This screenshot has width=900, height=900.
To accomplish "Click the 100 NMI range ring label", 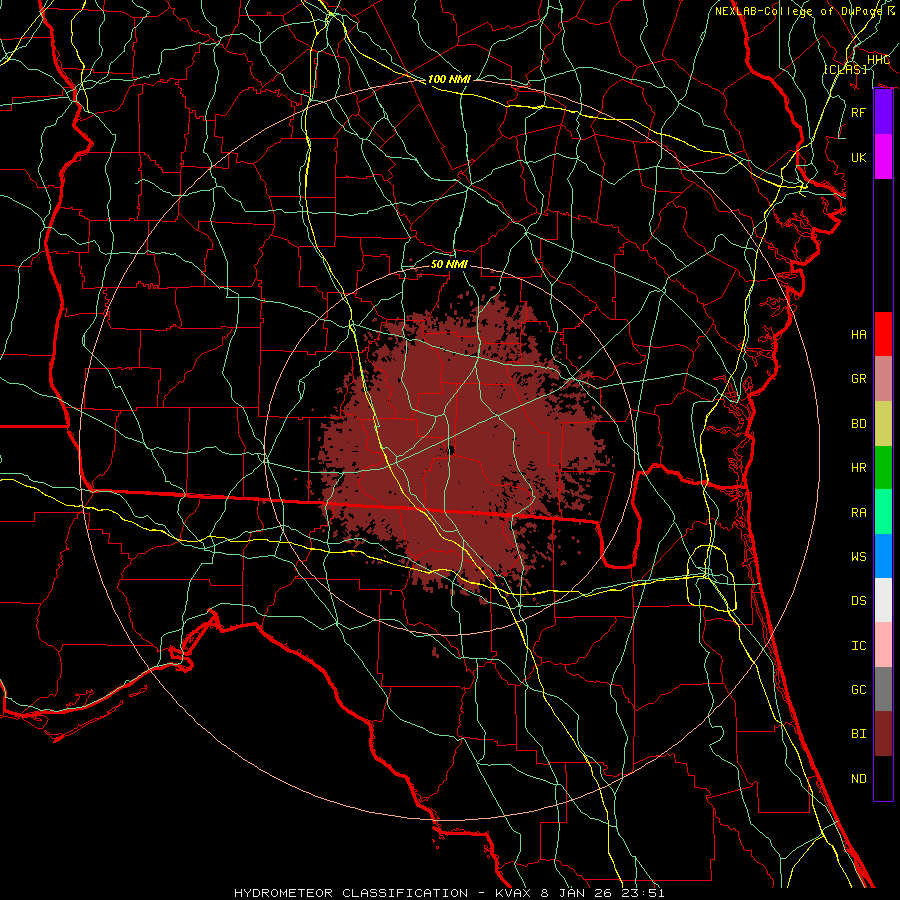I will click(449, 79).
